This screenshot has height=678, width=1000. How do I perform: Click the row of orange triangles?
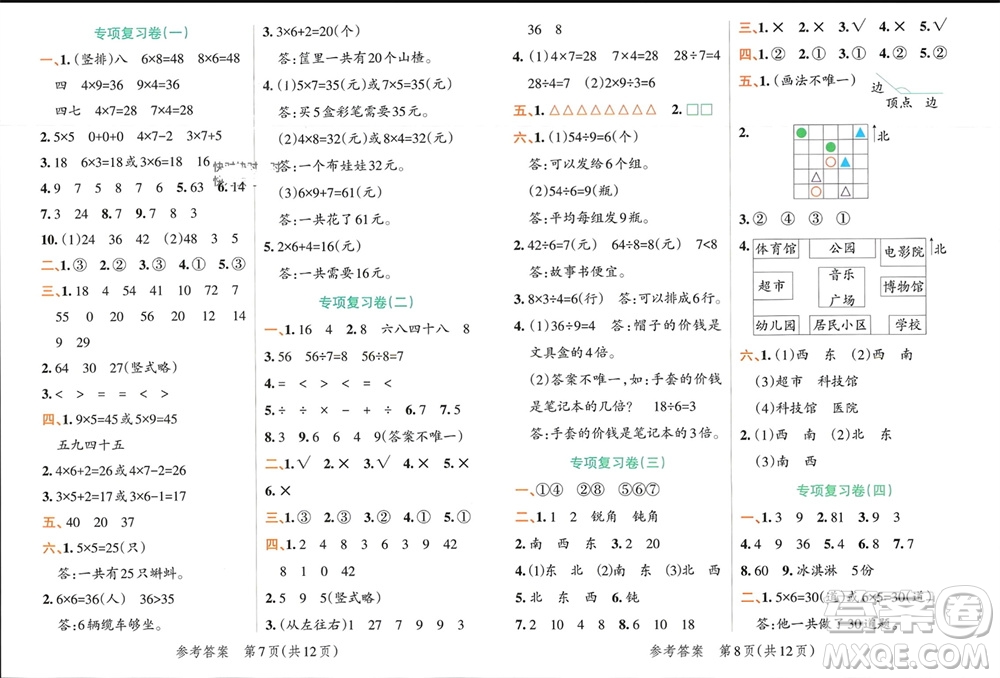point(603,110)
